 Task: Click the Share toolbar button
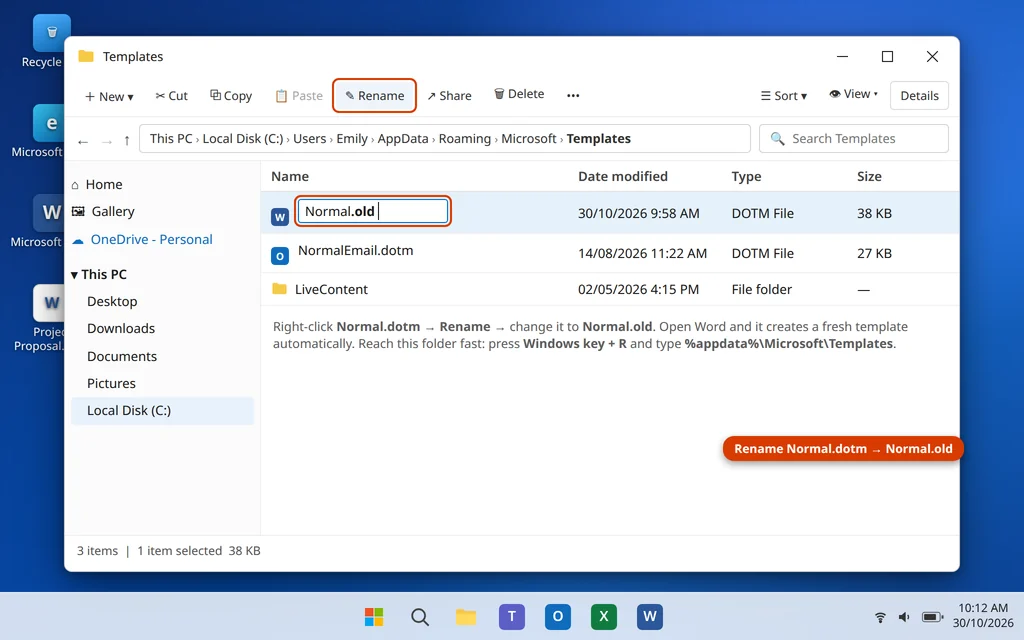[449, 95]
